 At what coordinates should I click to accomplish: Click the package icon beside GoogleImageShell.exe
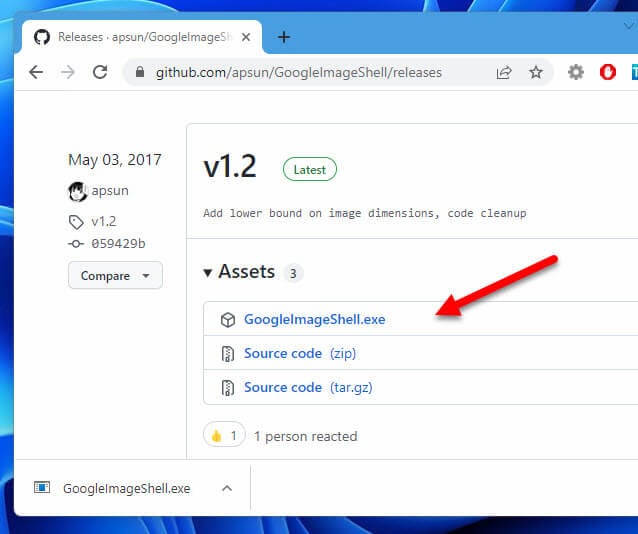[x=228, y=320]
